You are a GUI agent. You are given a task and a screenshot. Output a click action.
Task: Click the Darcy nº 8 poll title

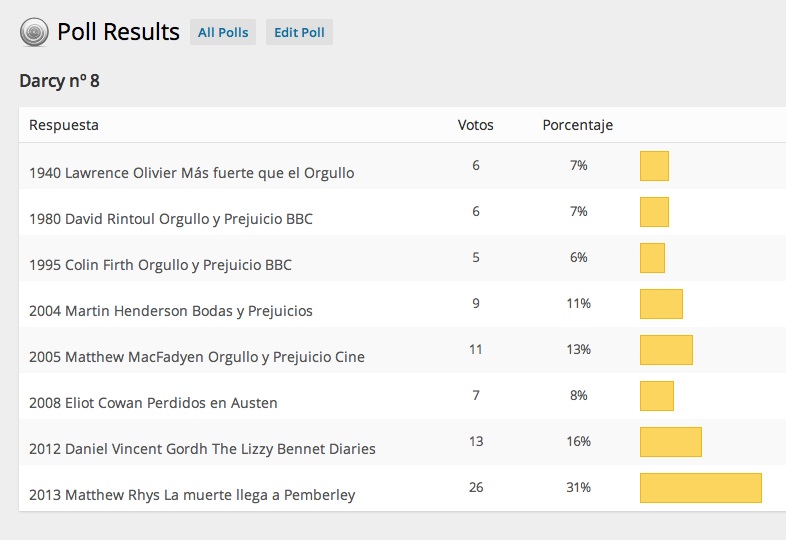59,81
